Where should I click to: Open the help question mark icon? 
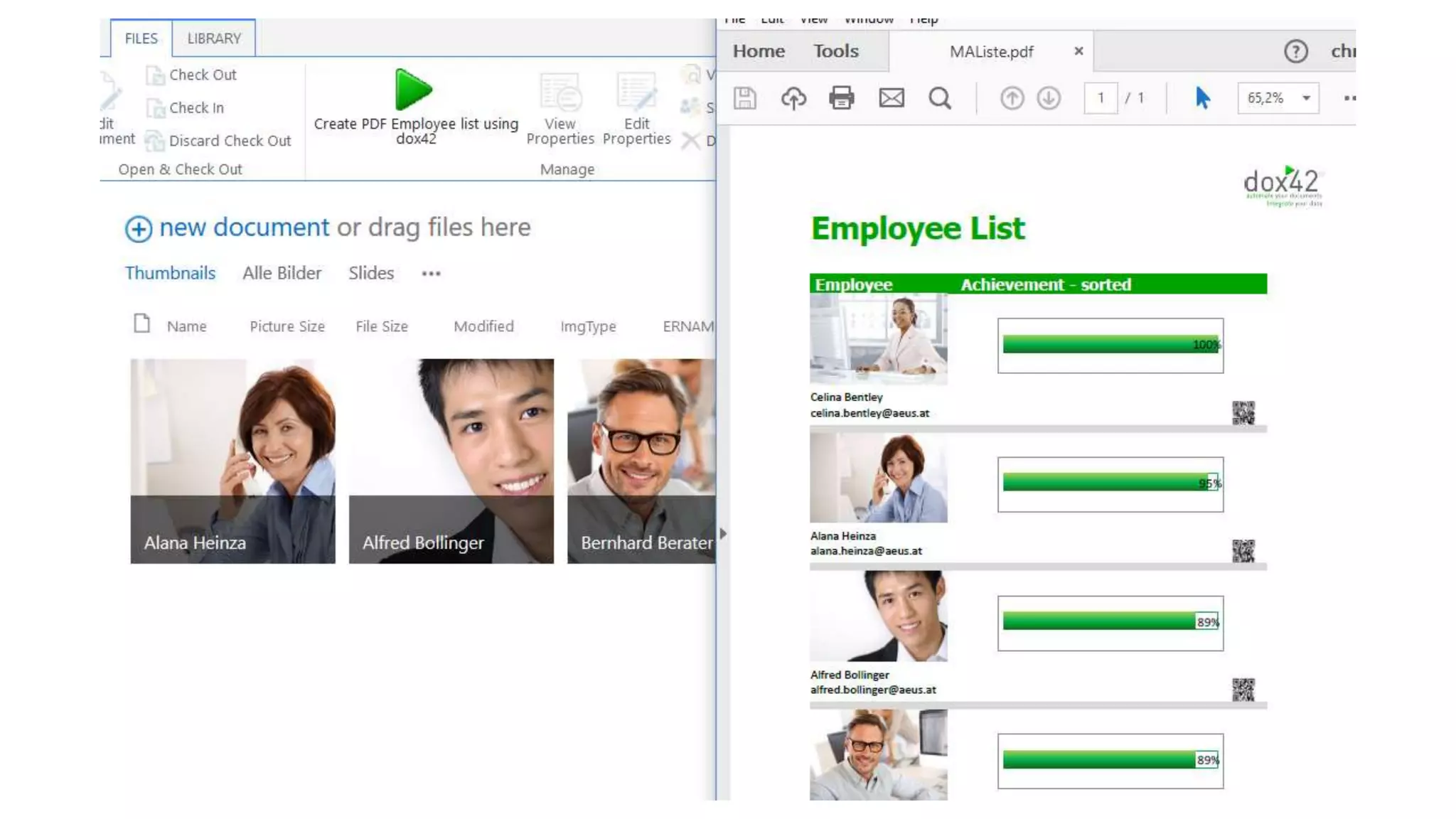(1295, 51)
